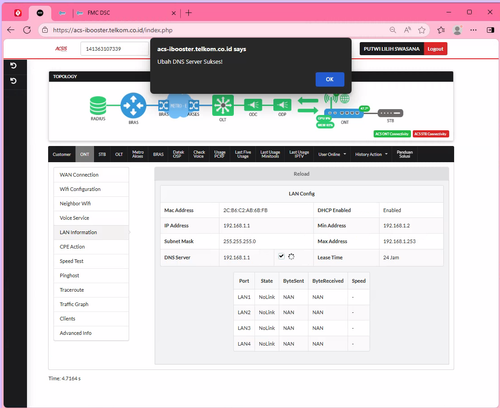Click the ACS ONT Connectivity green badge

pos(392,134)
